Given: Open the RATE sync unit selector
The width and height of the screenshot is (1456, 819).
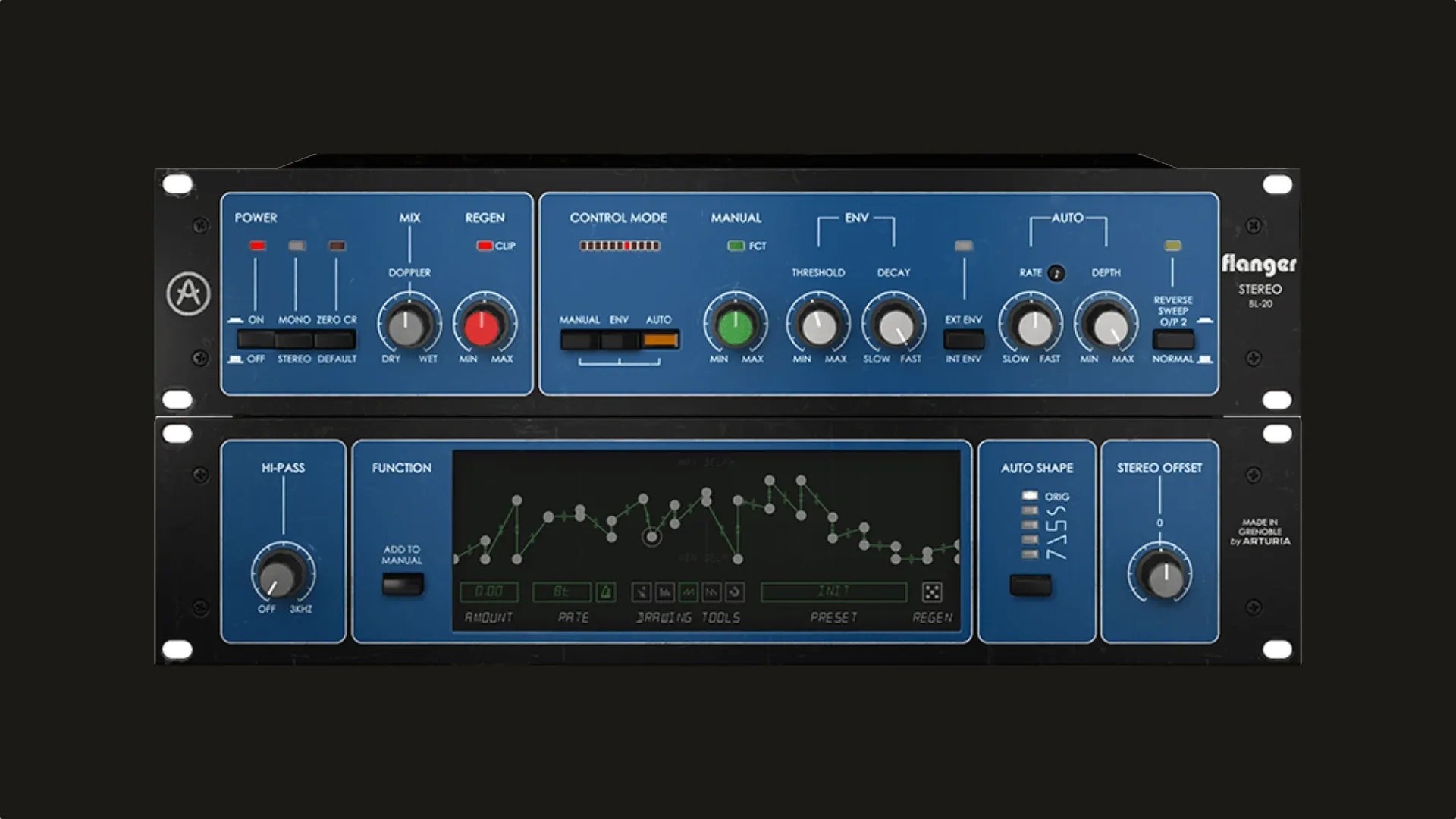Looking at the screenshot, I should (561, 591).
